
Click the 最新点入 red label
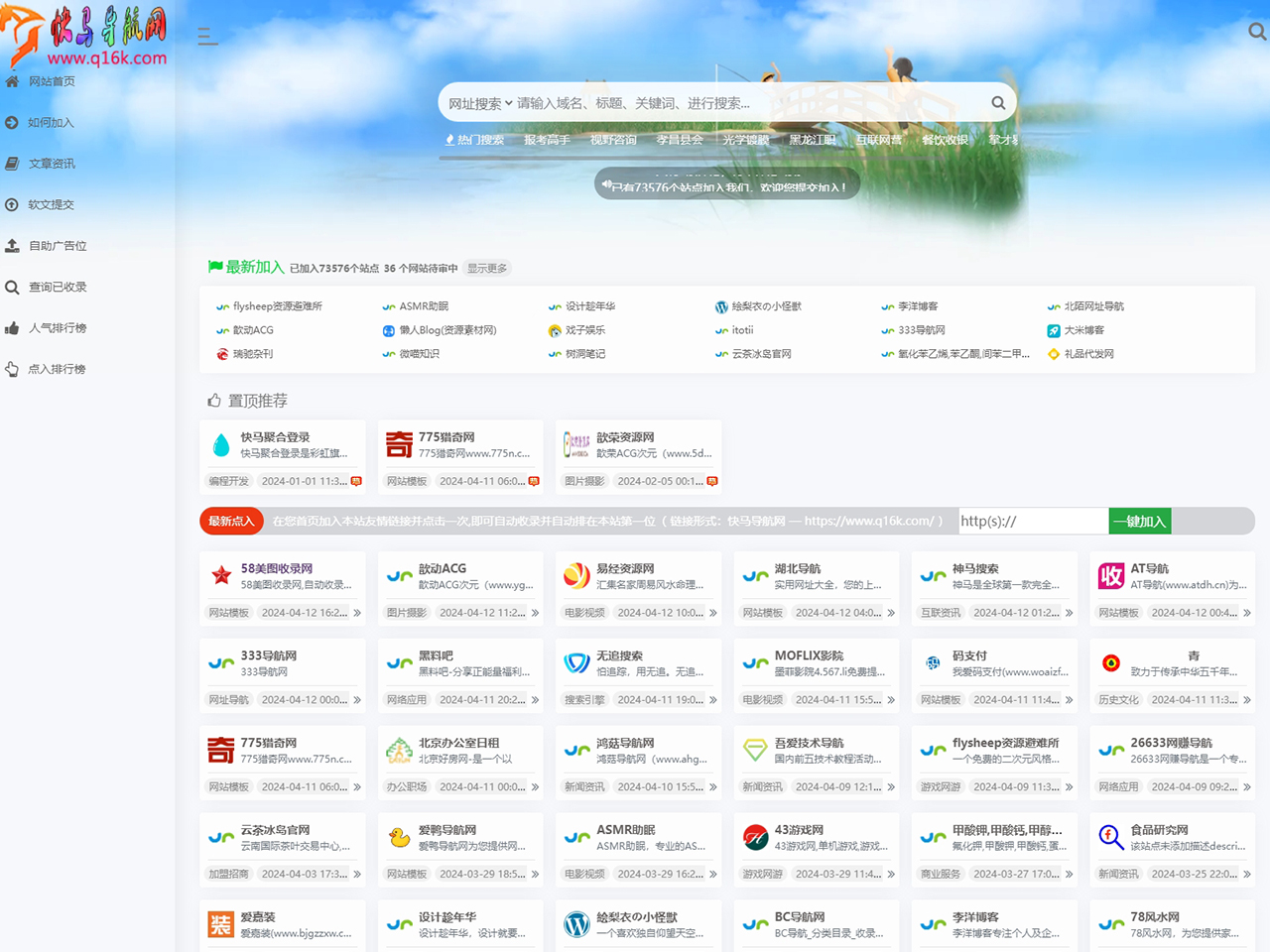231,521
